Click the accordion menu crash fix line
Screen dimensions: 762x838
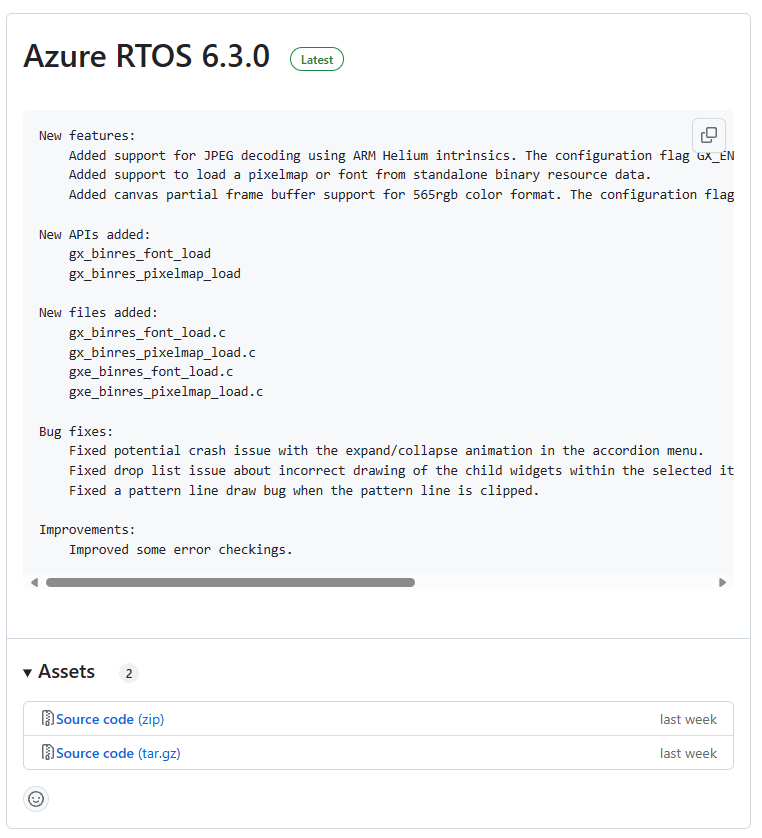pos(386,451)
